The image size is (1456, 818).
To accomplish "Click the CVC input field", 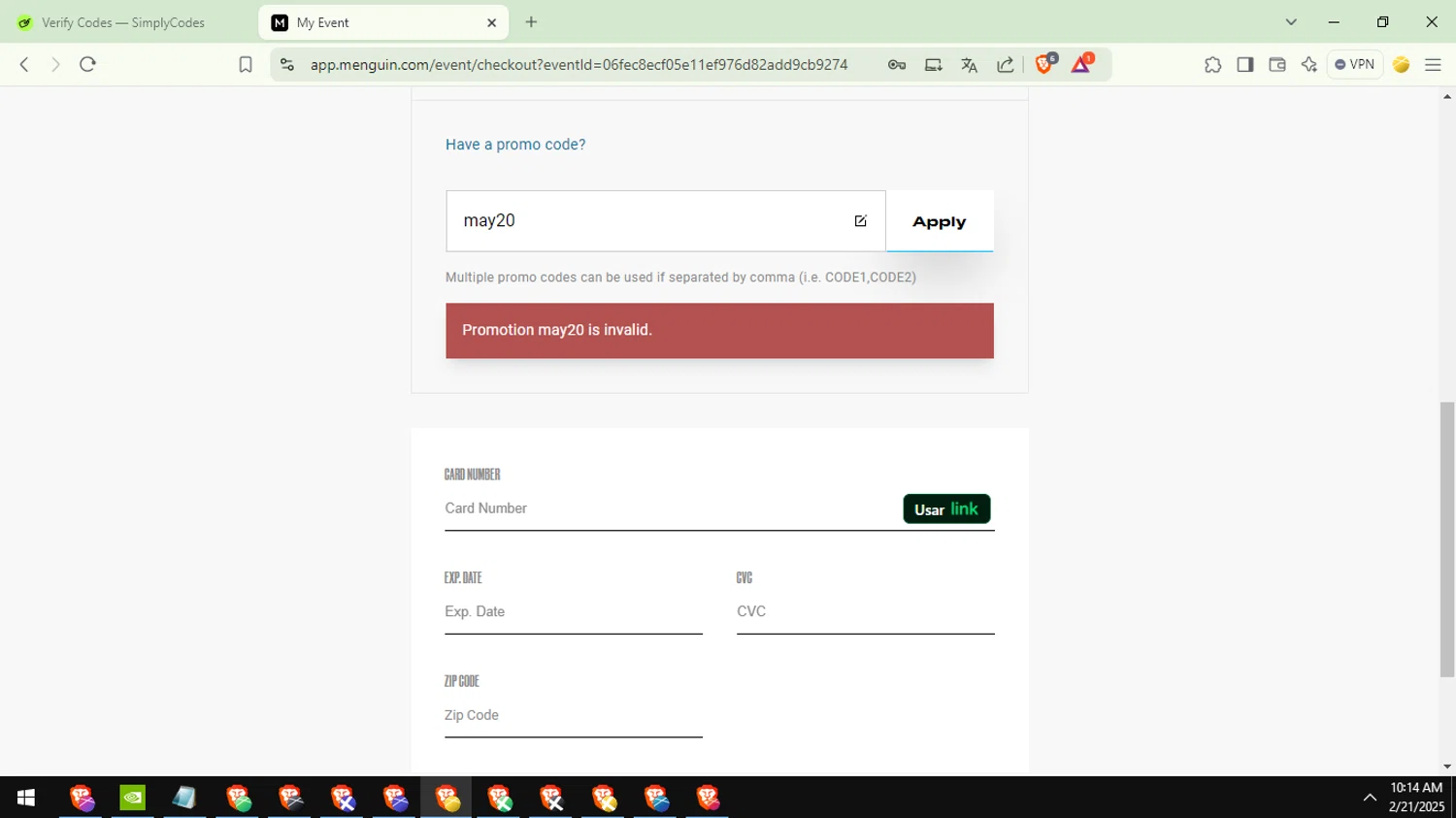I will pyautogui.click(x=865, y=611).
